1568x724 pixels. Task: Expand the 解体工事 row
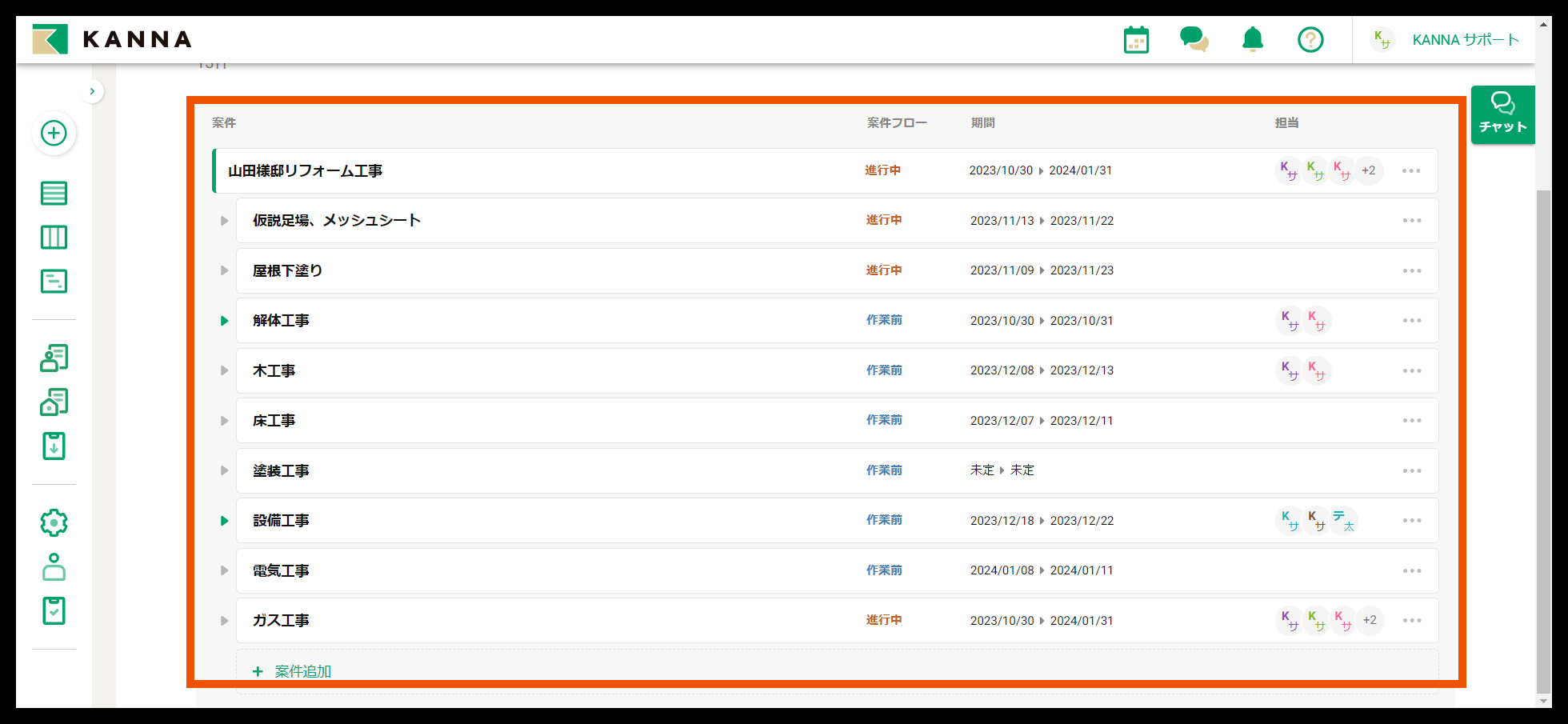click(x=224, y=321)
